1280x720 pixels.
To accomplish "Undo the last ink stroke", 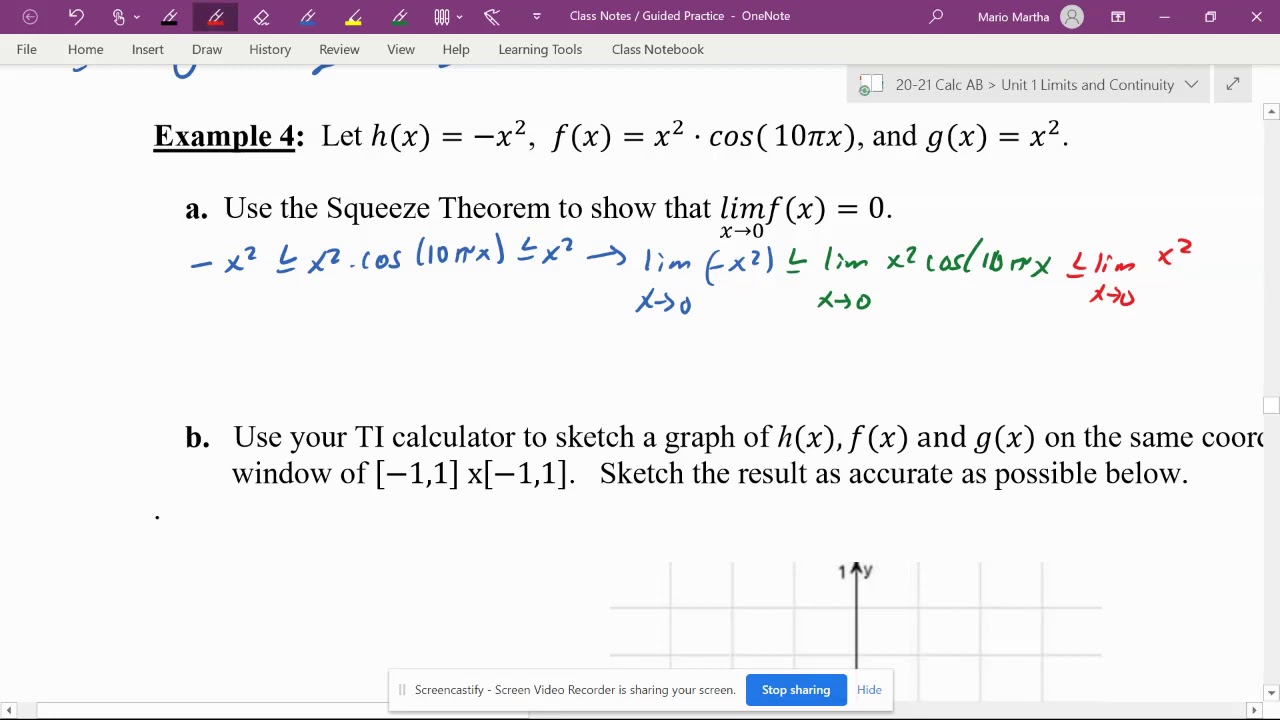I will 76,17.
